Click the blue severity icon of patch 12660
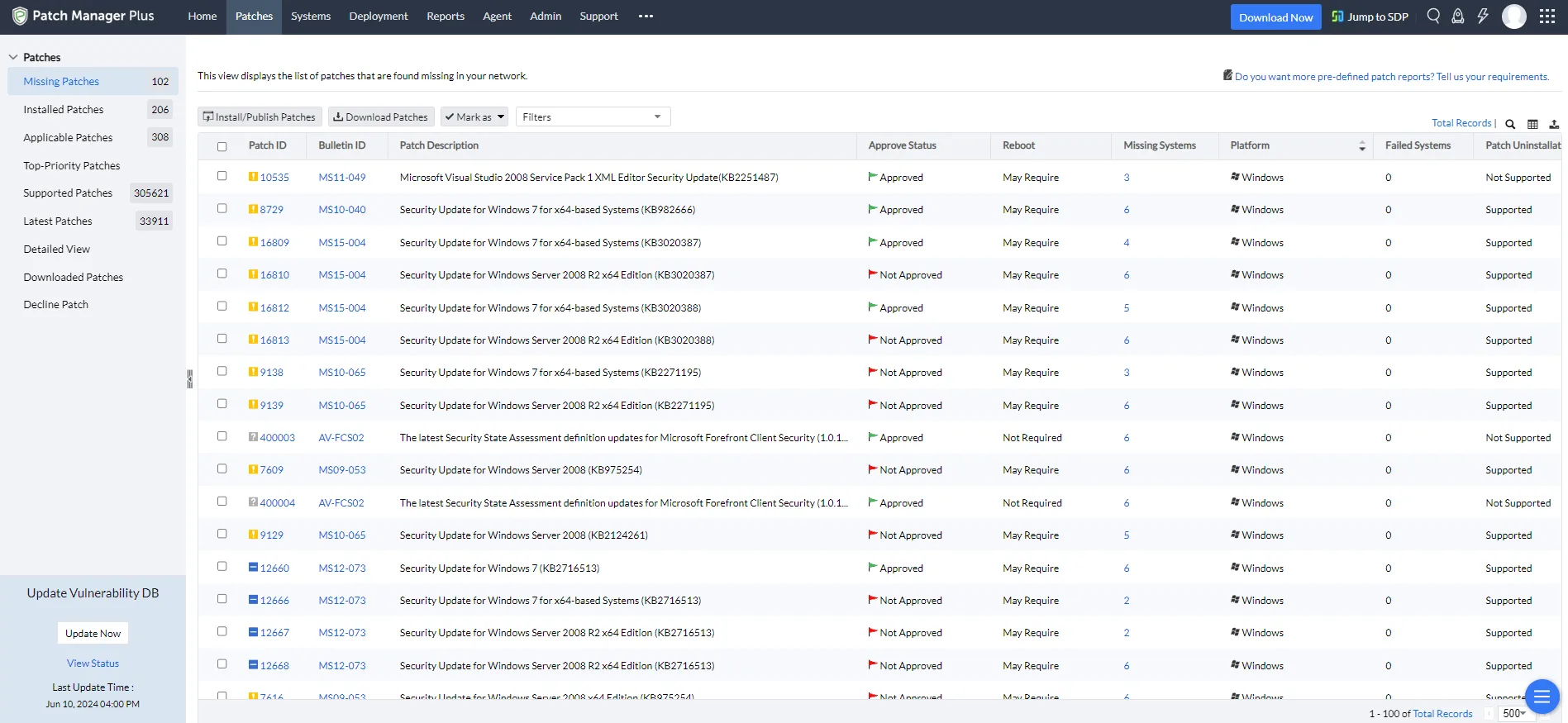This screenshot has height=723, width=1568. click(253, 568)
